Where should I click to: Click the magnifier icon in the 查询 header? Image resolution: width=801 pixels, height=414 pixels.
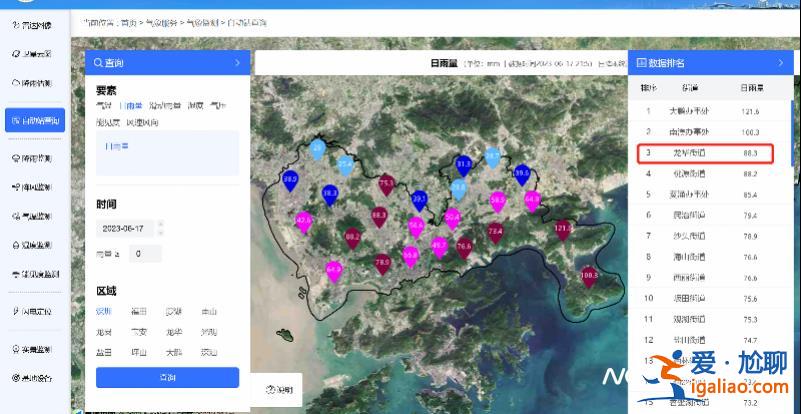click(x=98, y=63)
